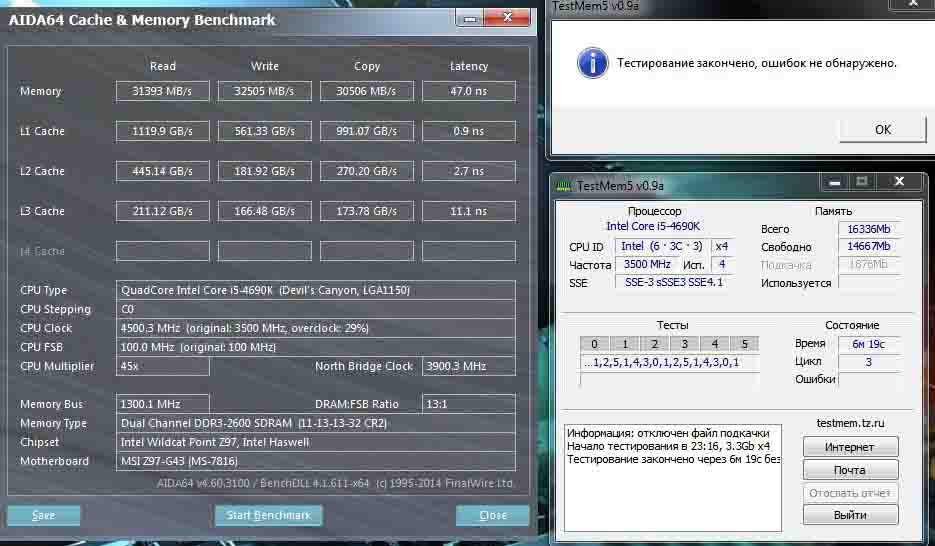Minimize the TestMem5 main window
The width and height of the screenshot is (935, 546).
click(835, 182)
